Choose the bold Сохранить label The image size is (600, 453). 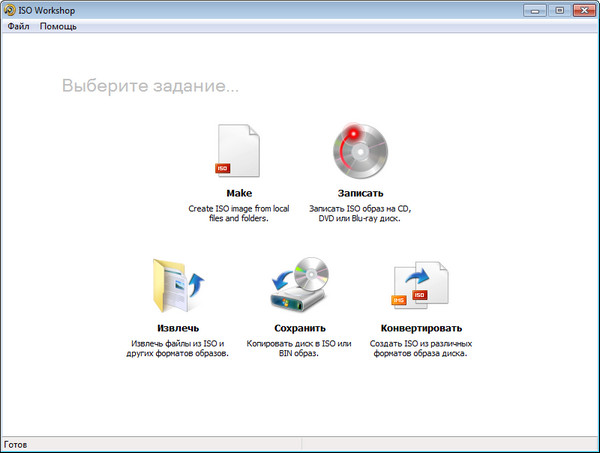300,328
